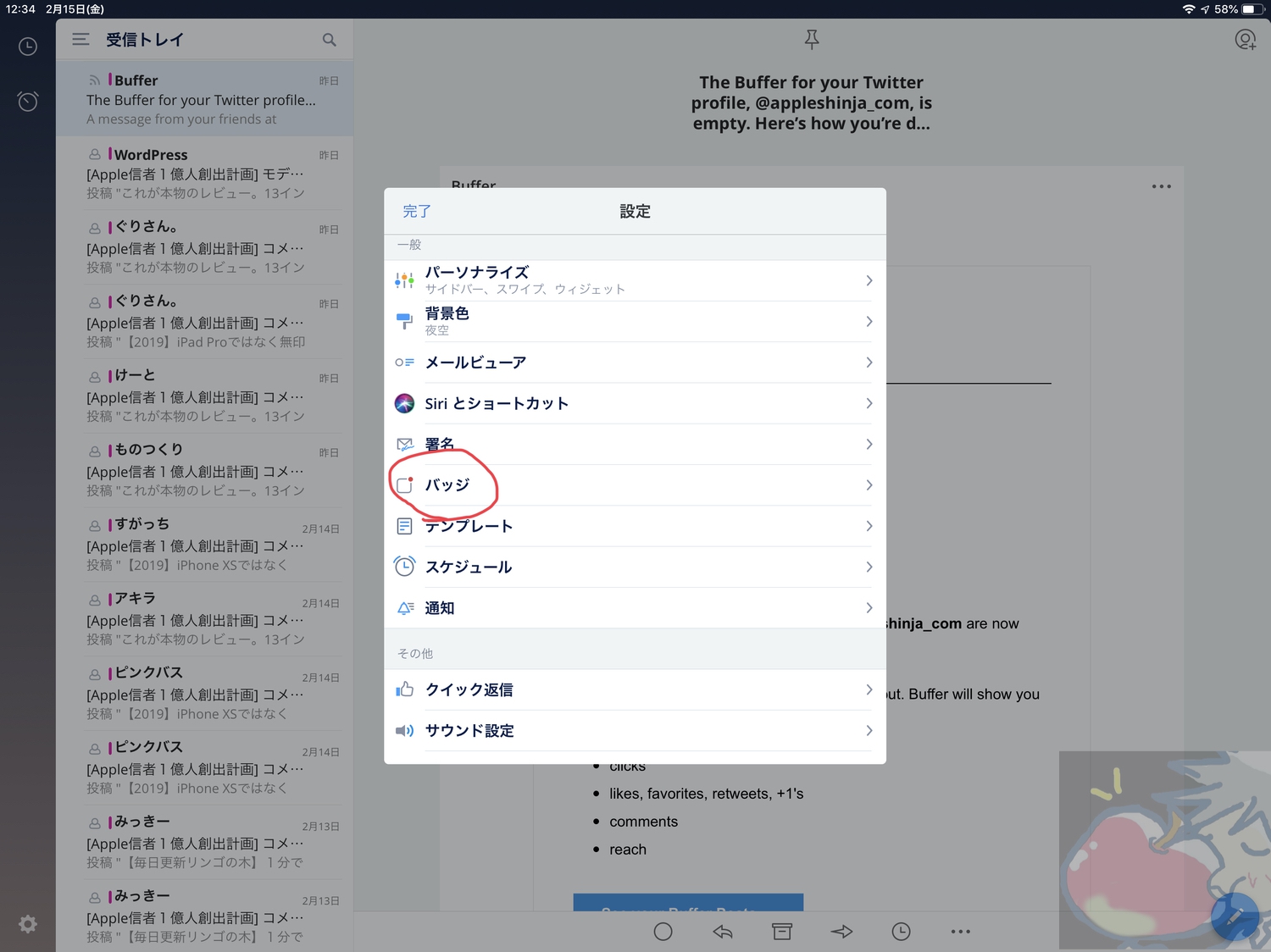Viewport: 1271px width, 952px height.
Task: Open the バッジ setting
Action: point(635,485)
